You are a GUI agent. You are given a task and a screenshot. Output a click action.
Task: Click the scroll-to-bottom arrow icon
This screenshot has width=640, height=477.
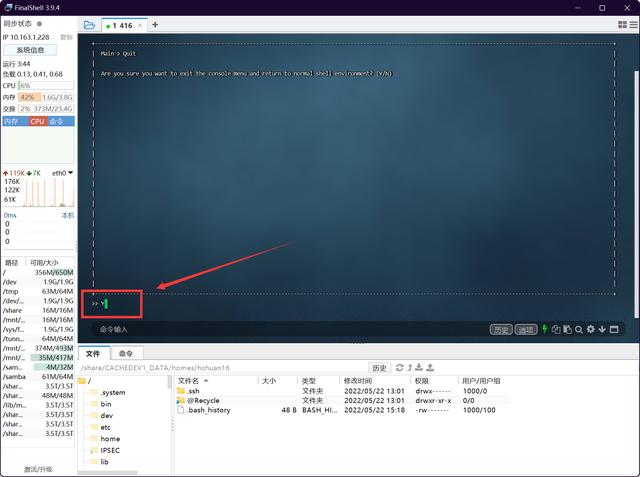coord(602,329)
